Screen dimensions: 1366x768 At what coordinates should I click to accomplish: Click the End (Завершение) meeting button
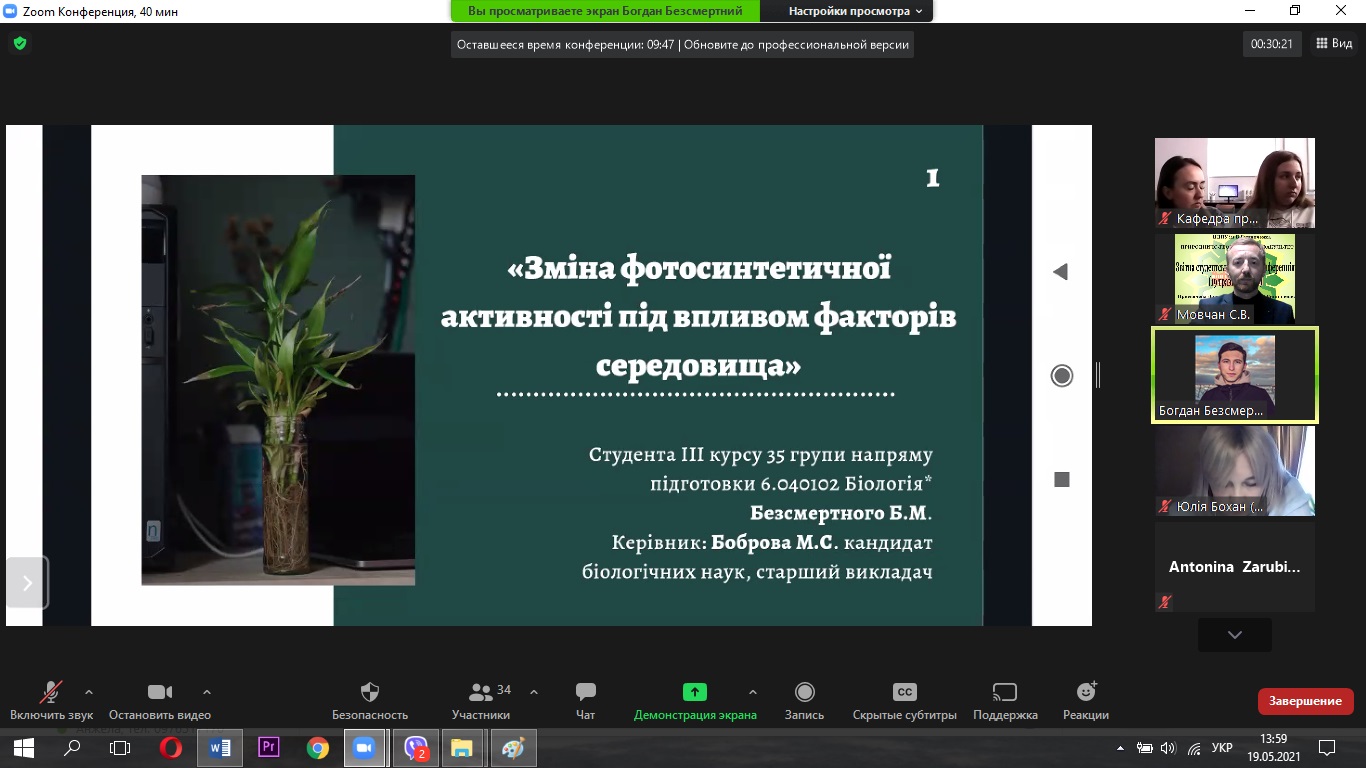tap(1305, 701)
